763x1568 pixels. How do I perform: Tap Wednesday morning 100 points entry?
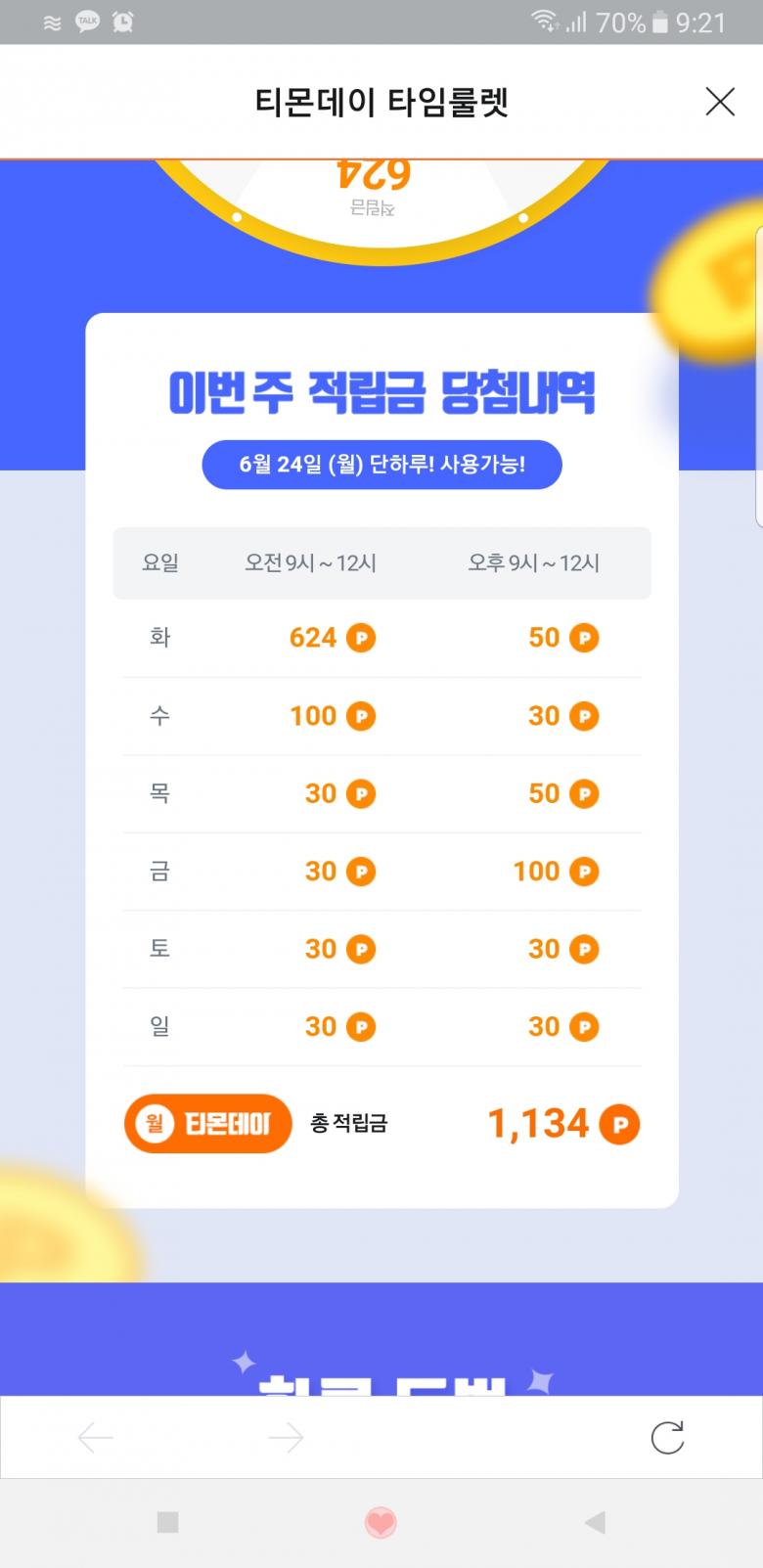pos(332,716)
